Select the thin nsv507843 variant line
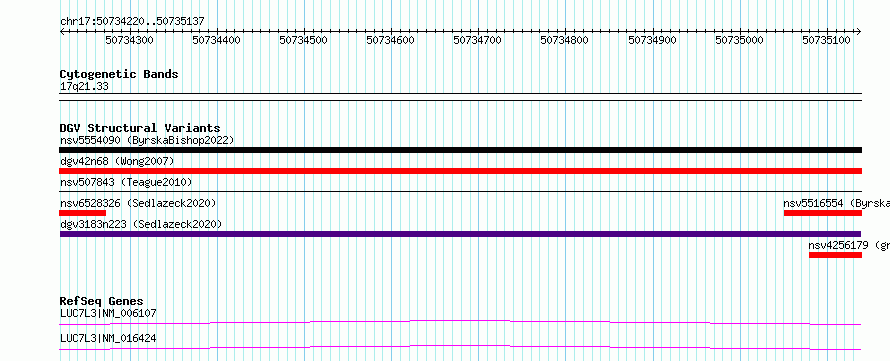Viewport: 890px width, 361px height. (x=460, y=192)
